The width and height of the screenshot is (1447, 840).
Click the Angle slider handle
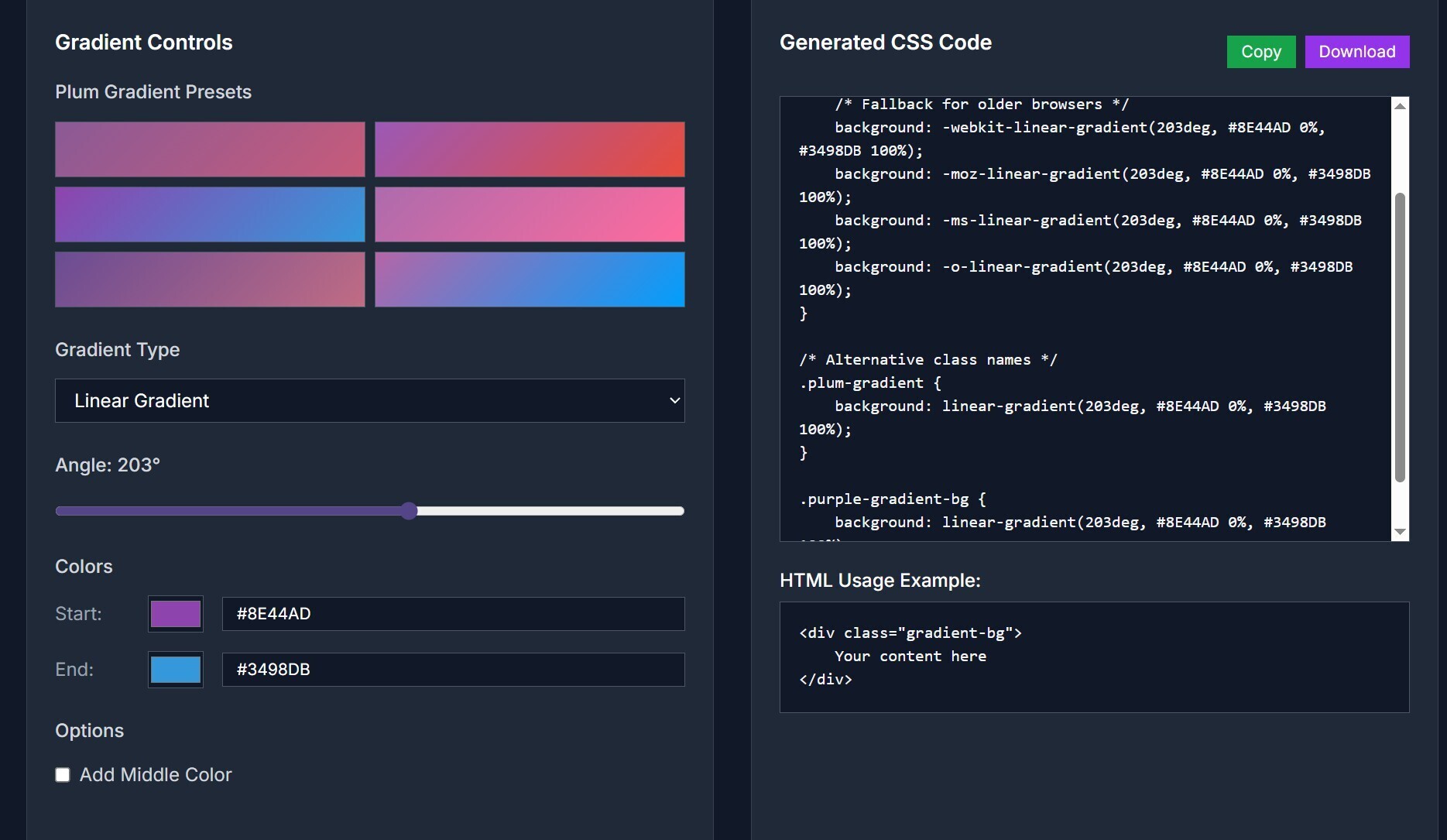point(410,511)
